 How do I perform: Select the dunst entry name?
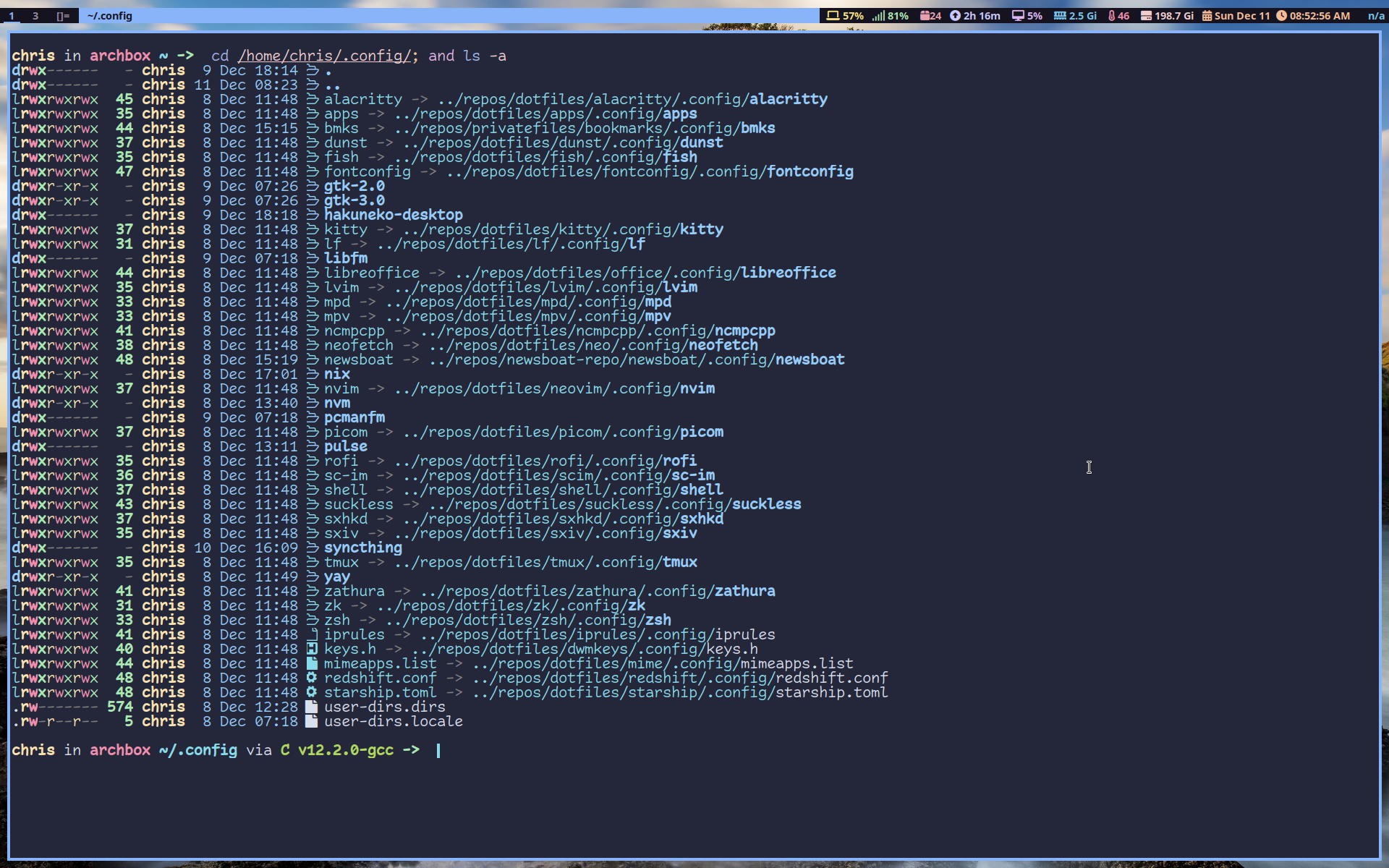click(346, 142)
